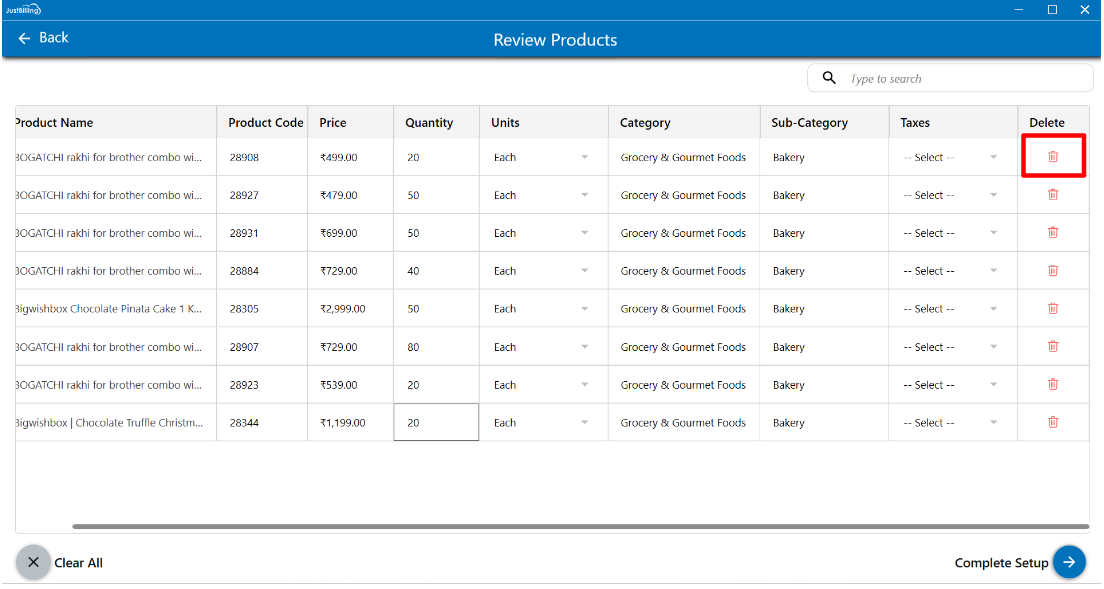Screen dimensions: 1104x589
Task: Delete the product with code 28927
Action: click(1052, 195)
